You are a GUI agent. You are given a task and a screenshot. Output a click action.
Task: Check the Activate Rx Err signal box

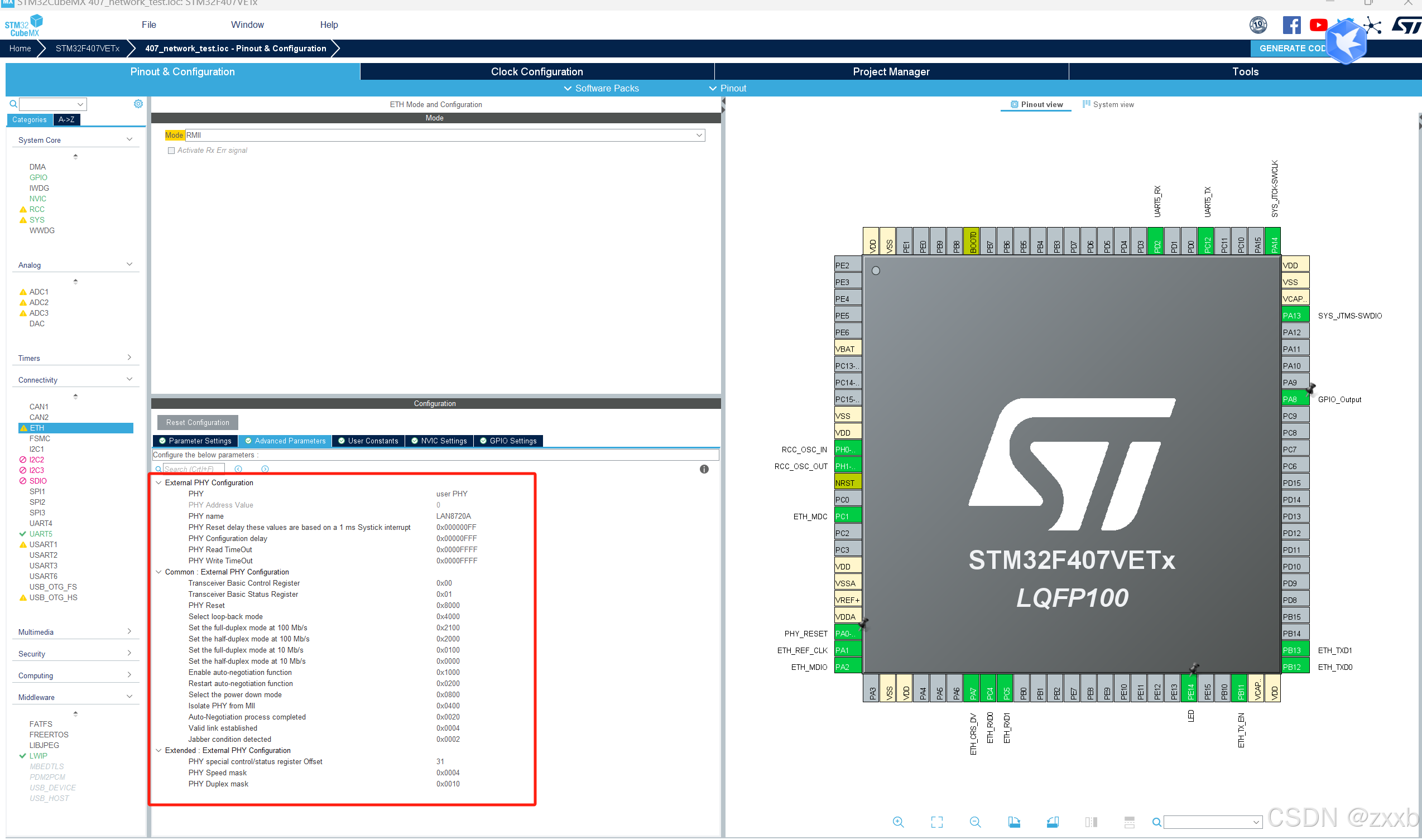[x=171, y=151]
